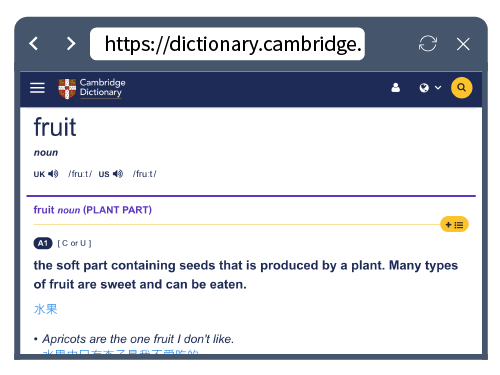Click the A1 level badge
Viewport: 500px width, 375px height.
pos(43,243)
